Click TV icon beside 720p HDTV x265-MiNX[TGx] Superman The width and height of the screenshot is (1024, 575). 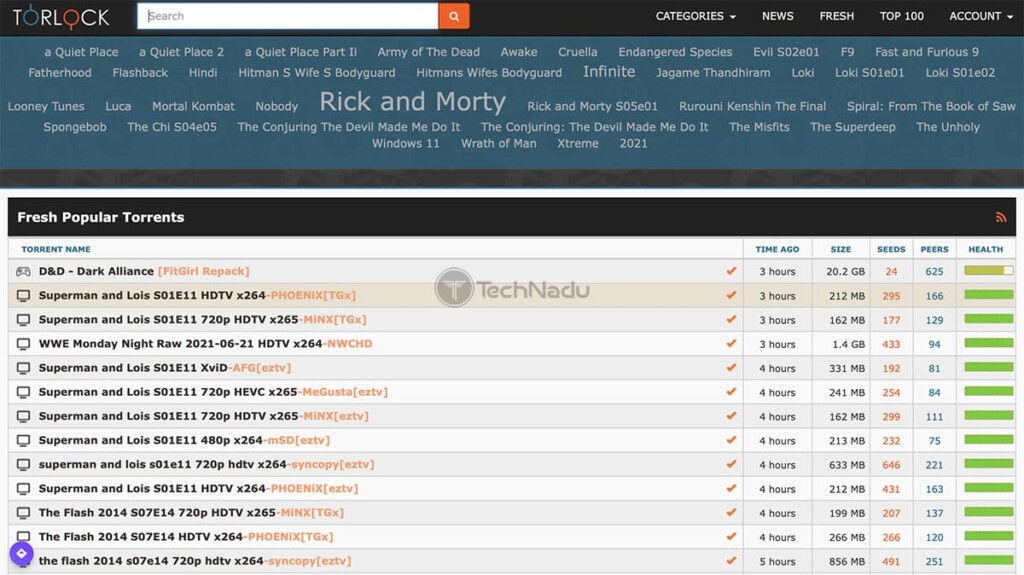pyautogui.click(x=24, y=320)
